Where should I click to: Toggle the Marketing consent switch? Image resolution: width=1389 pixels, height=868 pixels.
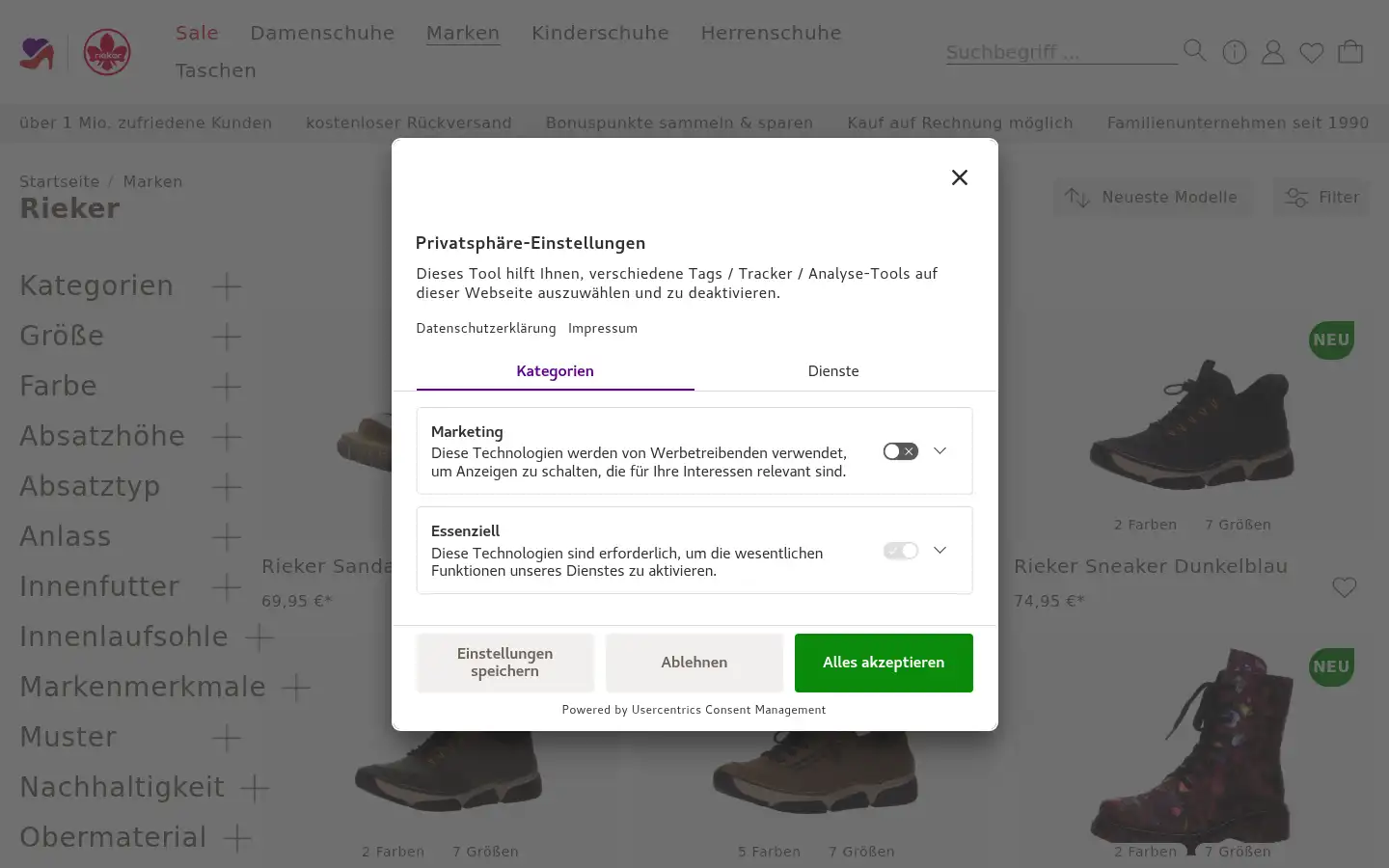tap(900, 451)
